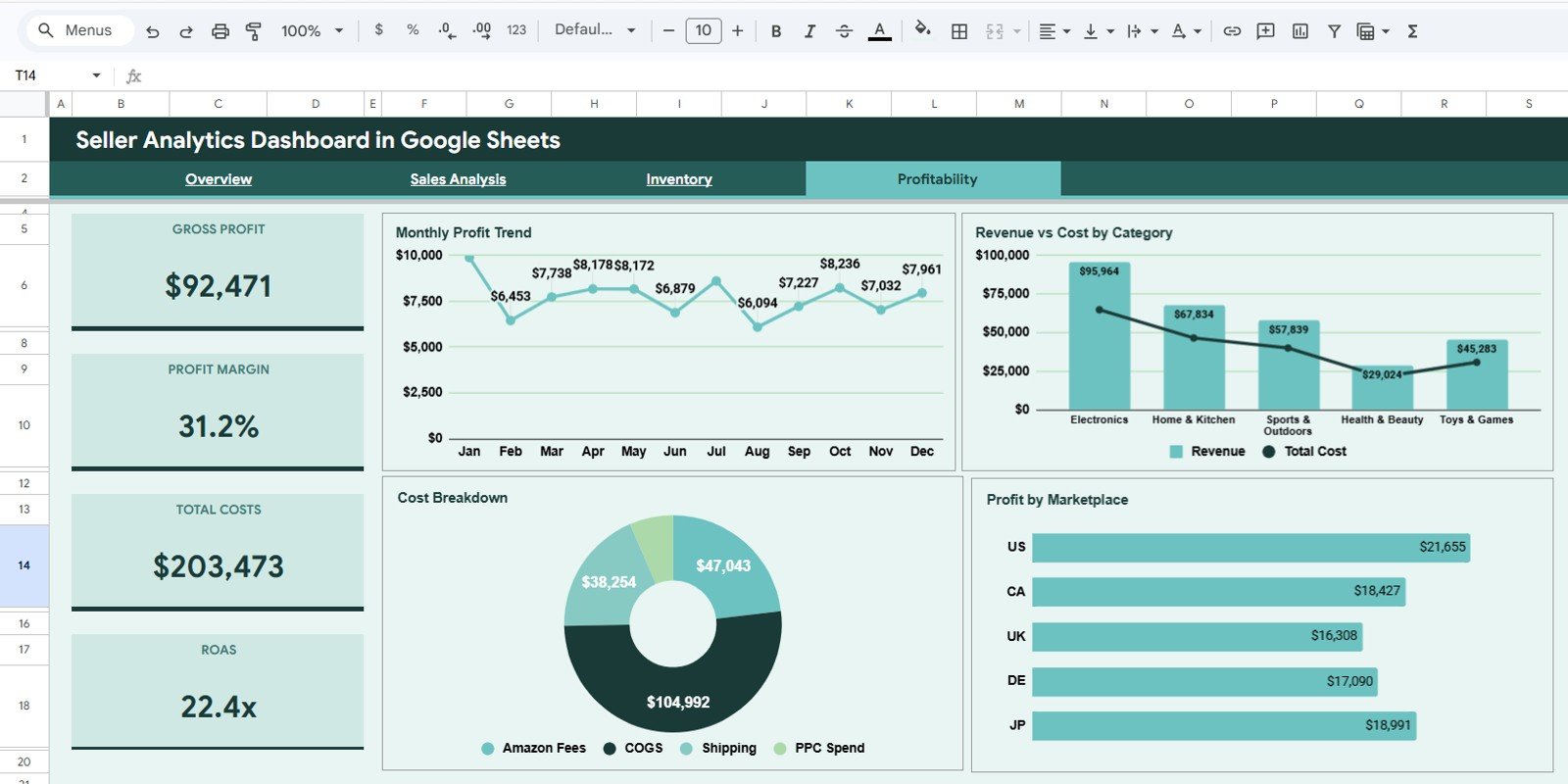This screenshot has width=1568, height=784.
Task: Click the font size field
Action: tap(704, 30)
